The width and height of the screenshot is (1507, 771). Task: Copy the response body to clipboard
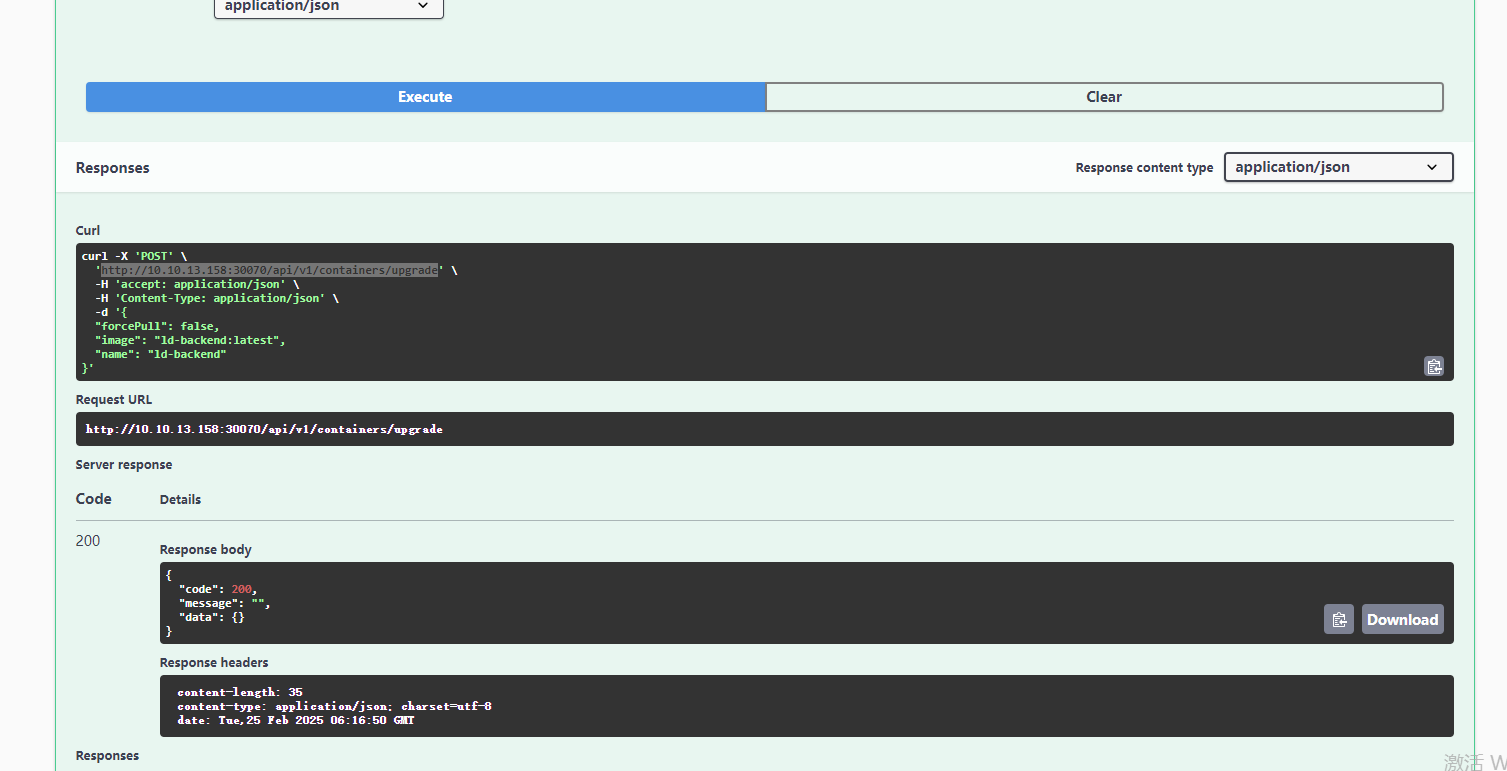tap(1339, 619)
